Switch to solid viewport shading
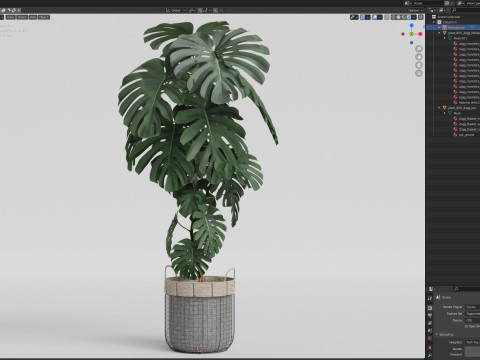The height and width of the screenshot is (360, 480). coord(399,17)
